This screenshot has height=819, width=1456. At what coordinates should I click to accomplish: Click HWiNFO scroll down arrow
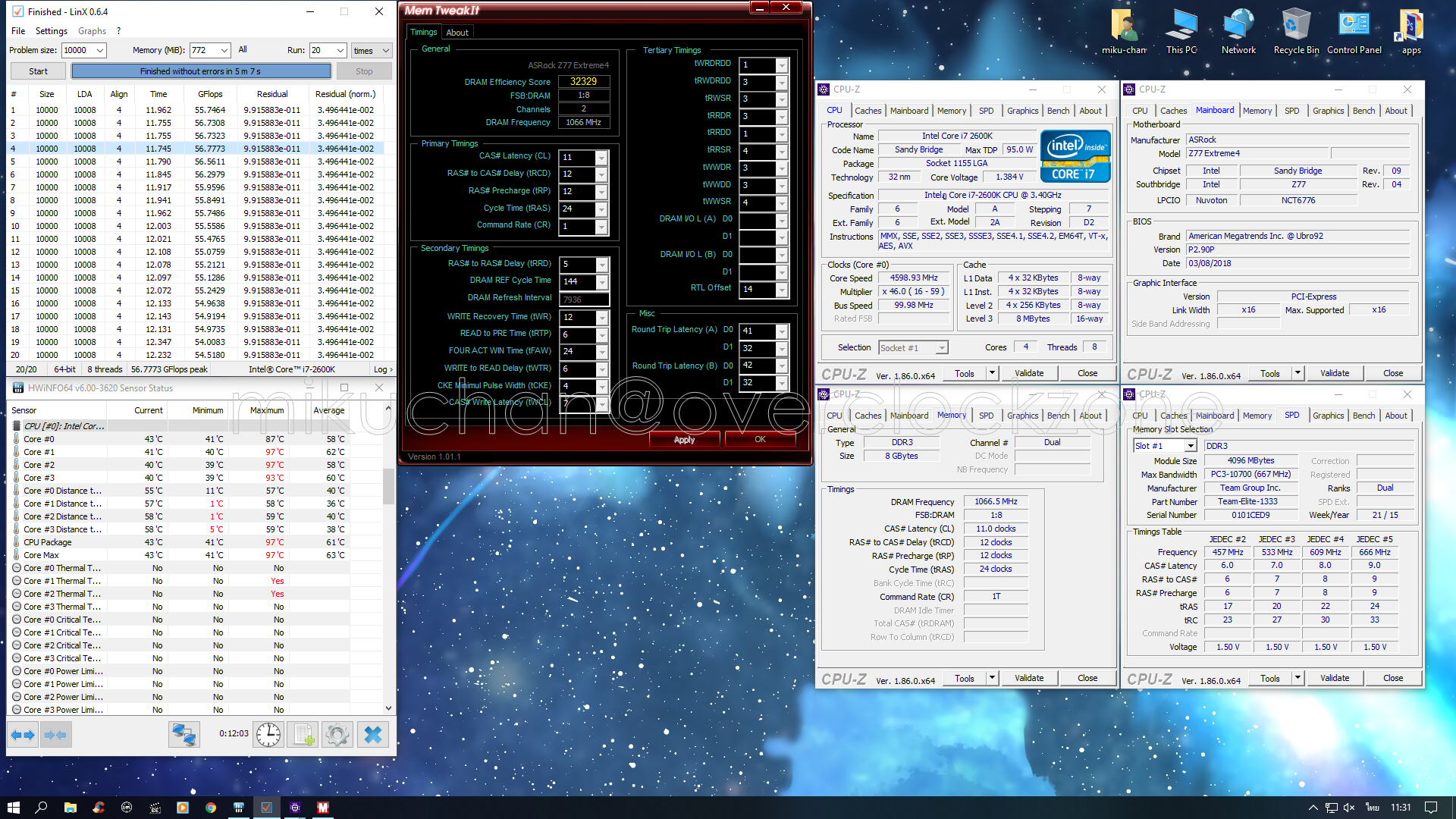388,708
